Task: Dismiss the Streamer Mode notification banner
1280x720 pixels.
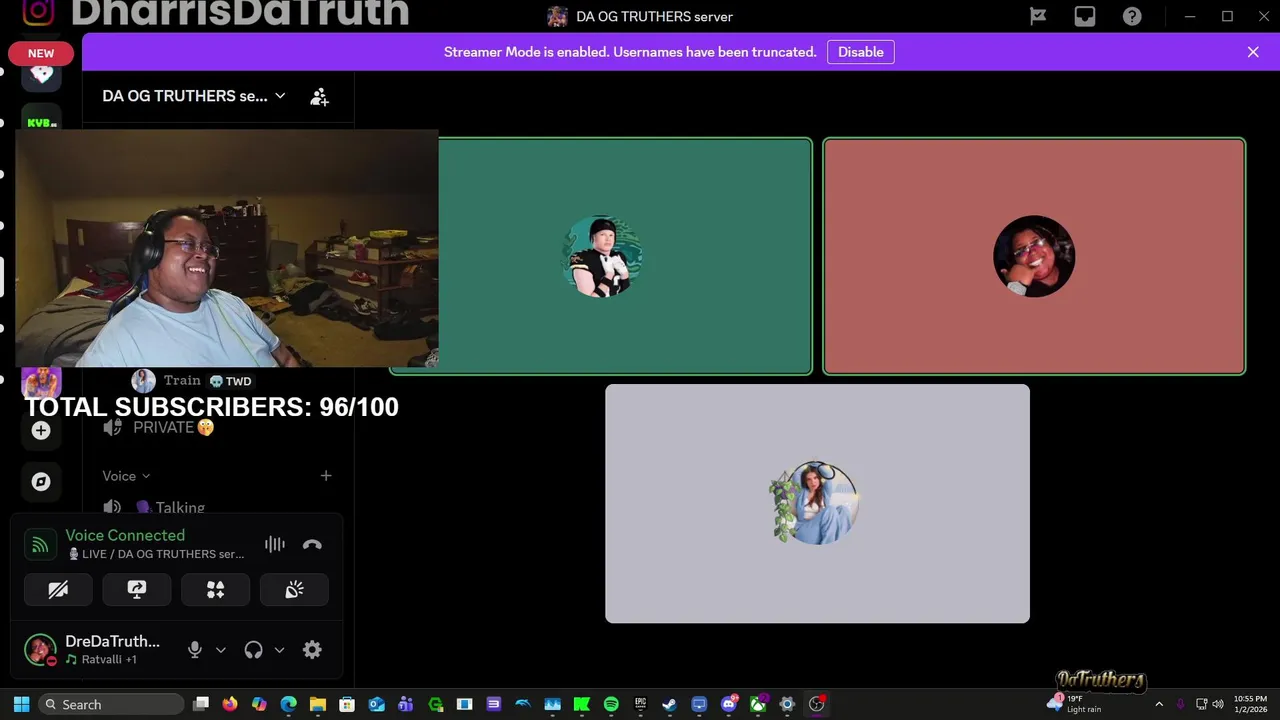Action: tap(1253, 52)
